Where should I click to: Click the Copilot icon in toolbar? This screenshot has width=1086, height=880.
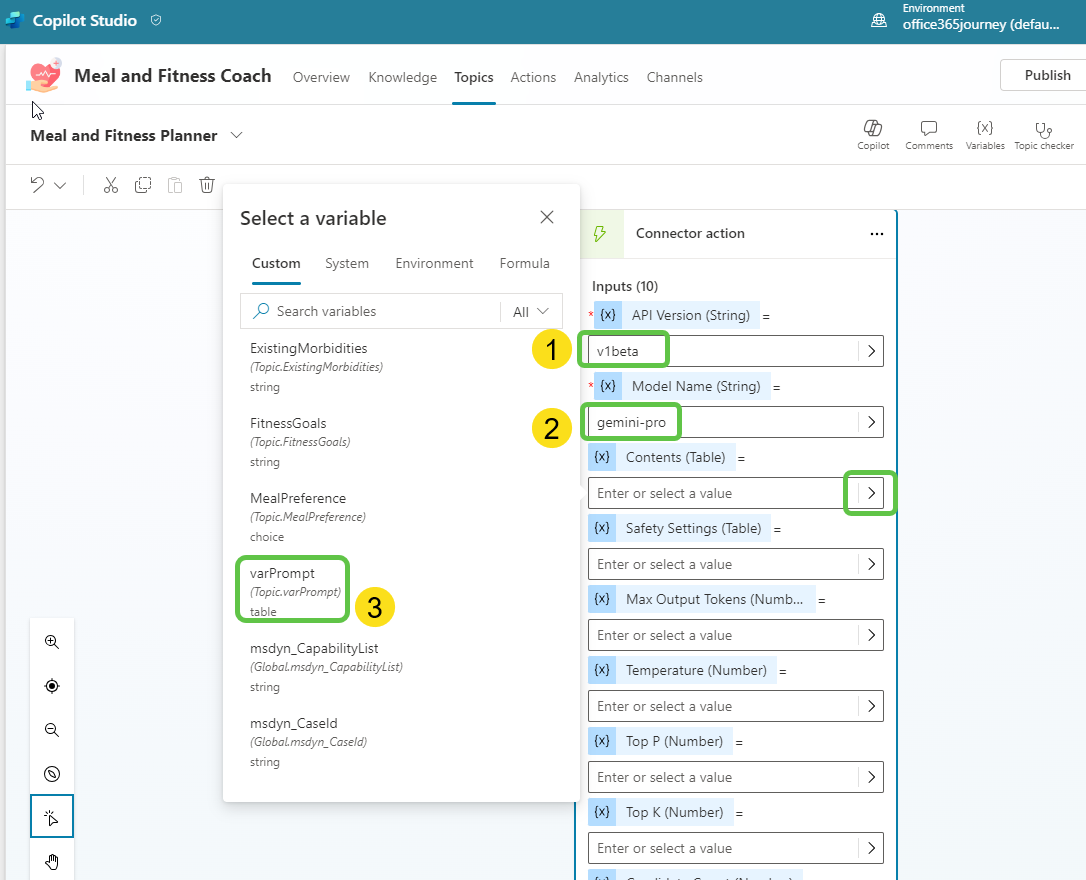coord(873,129)
